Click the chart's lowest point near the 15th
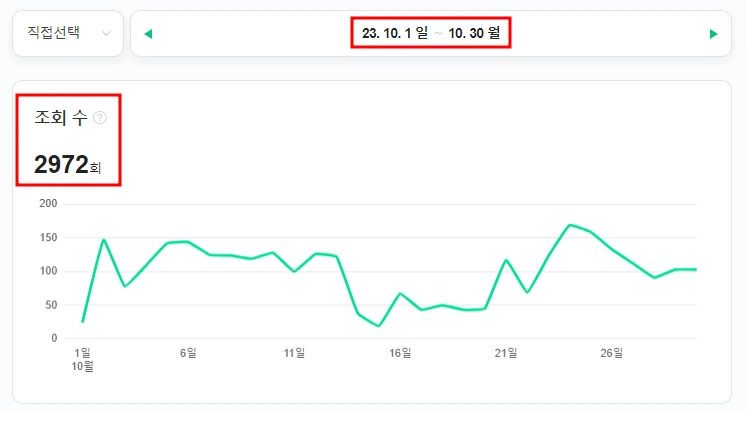 (379, 326)
